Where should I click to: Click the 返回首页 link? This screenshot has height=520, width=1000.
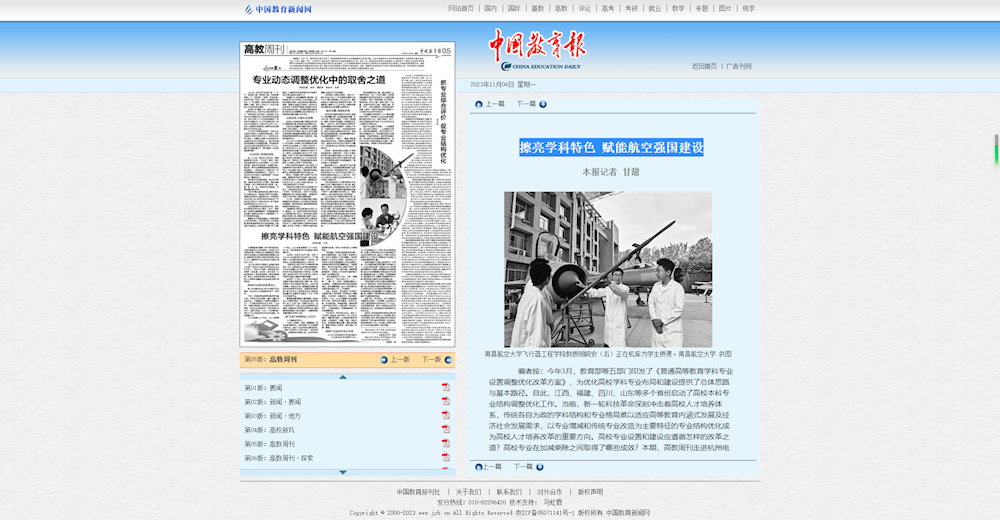pyautogui.click(x=704, y=67)
